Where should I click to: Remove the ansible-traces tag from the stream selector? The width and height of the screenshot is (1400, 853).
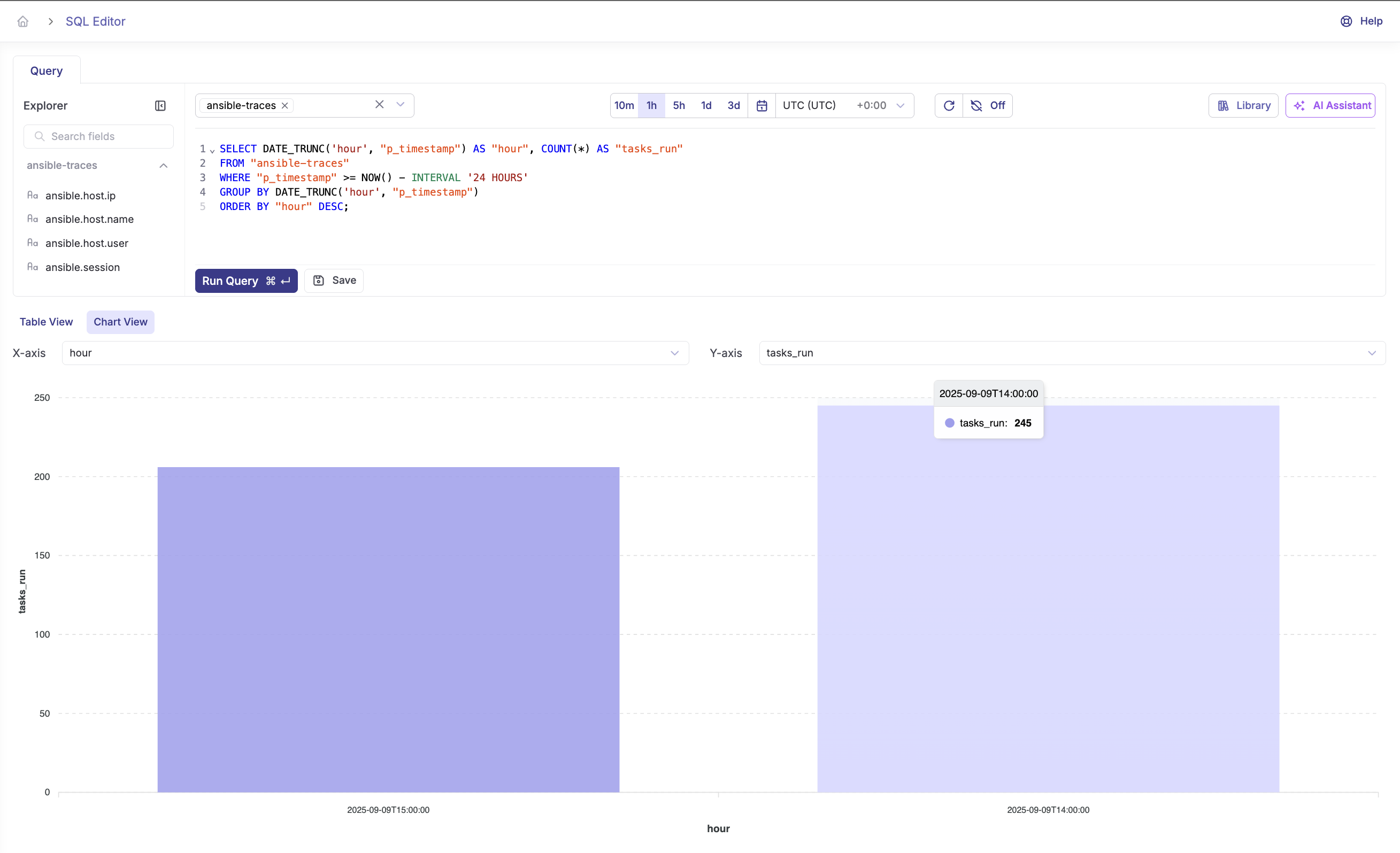[285, 106]
